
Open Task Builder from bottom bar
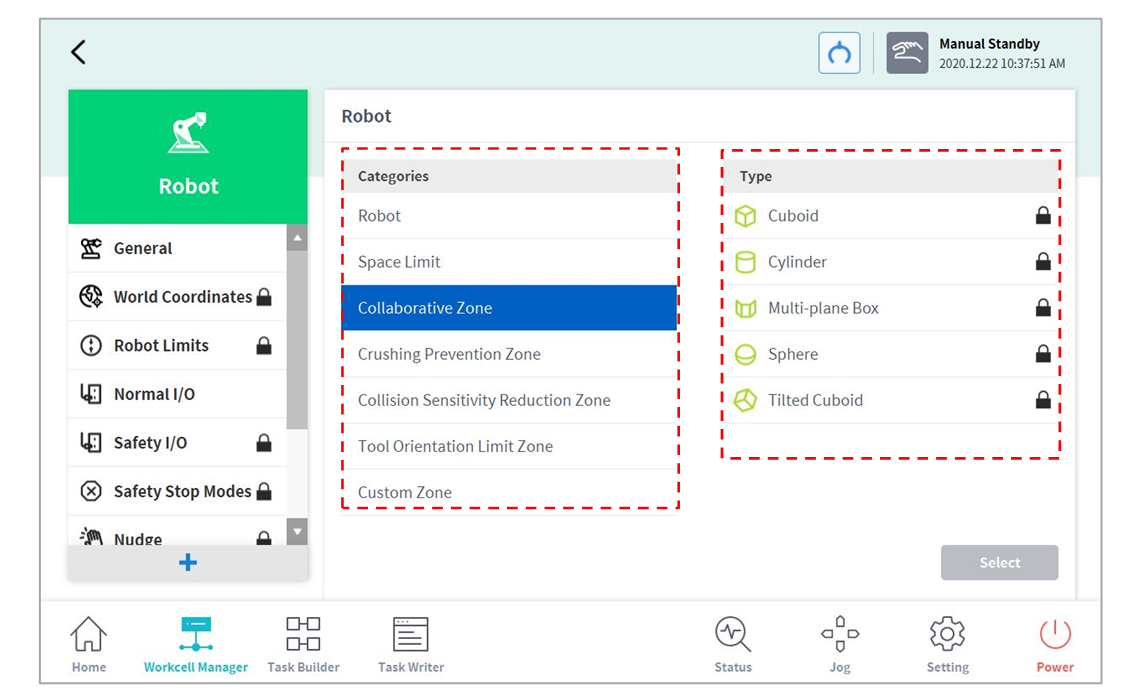[x=303, y=644]
